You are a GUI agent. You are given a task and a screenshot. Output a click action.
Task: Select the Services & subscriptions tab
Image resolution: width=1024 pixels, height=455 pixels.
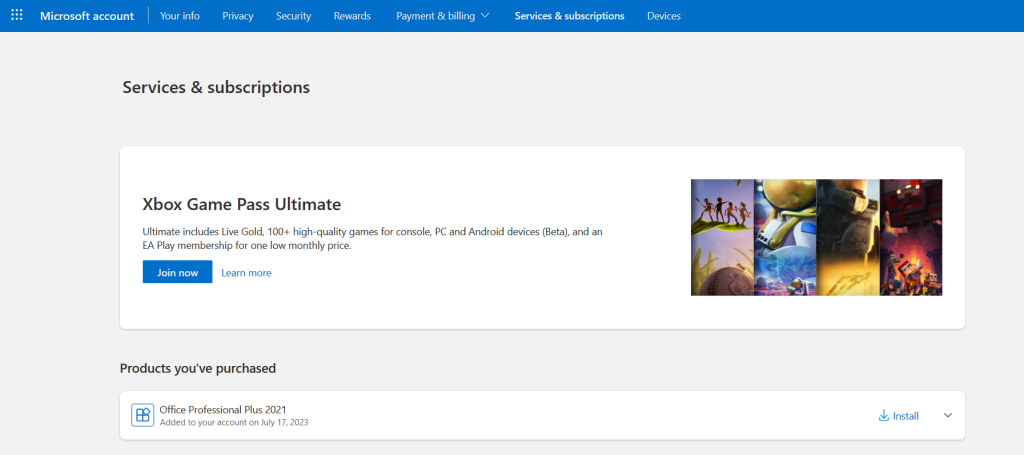click(x=569, y=16)
